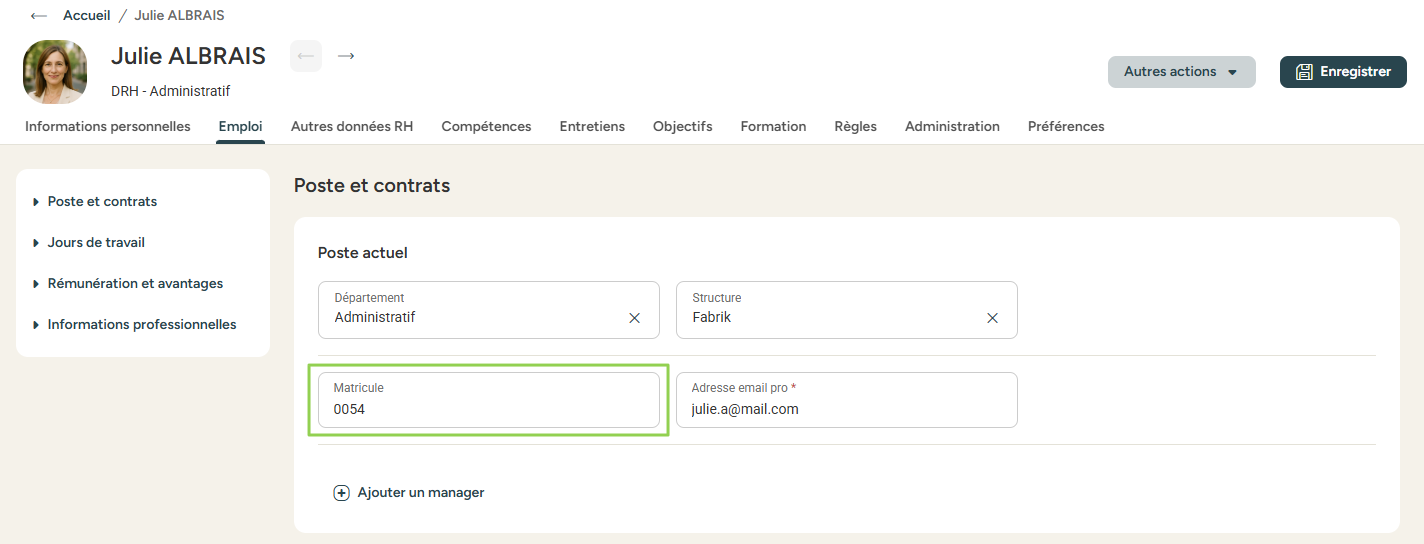Open the Autres actions dropdown
The image size is (1424, 544).
click(x=1181, y=72)
